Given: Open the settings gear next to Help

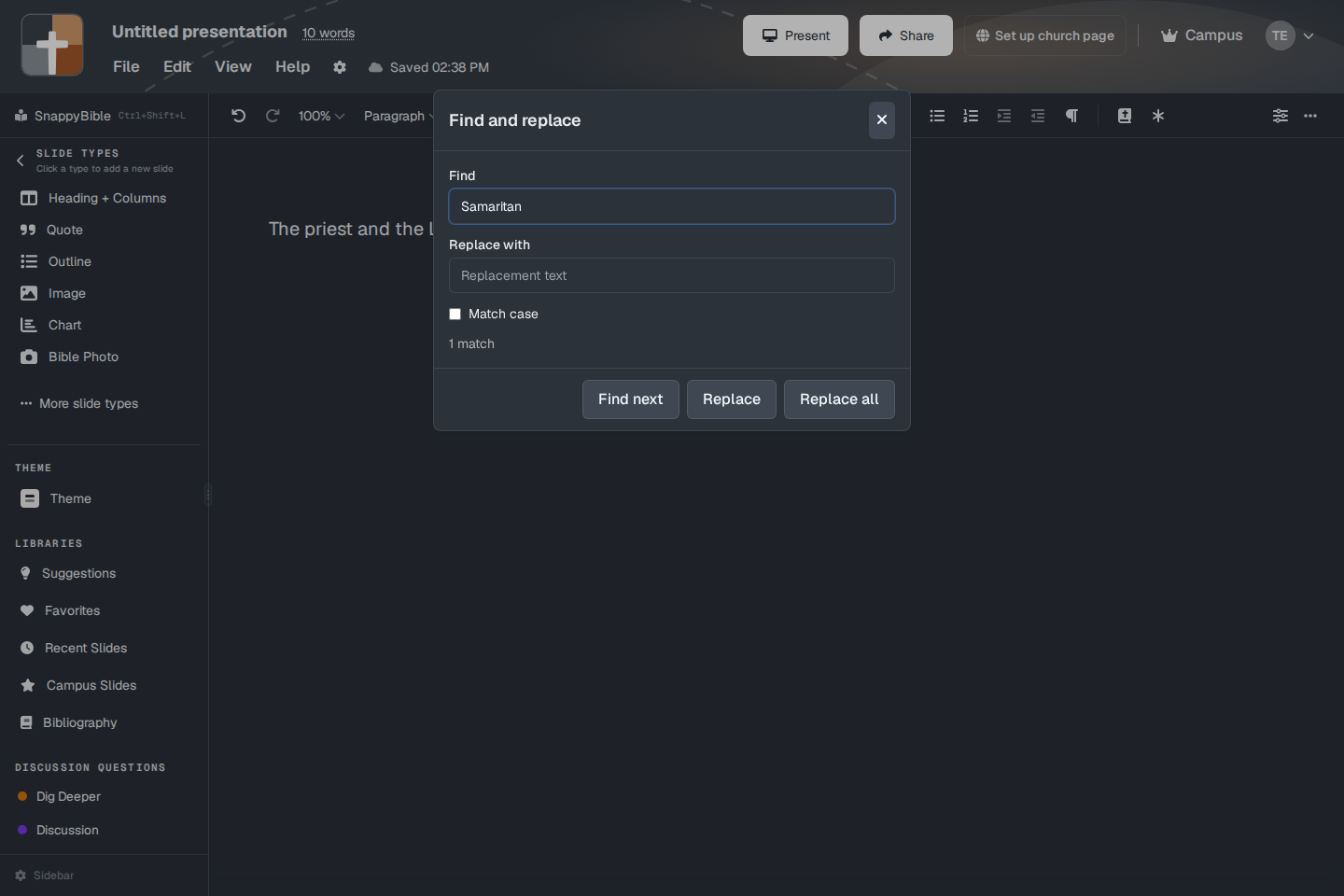Looking at the screenshot, I should (340, 67).
